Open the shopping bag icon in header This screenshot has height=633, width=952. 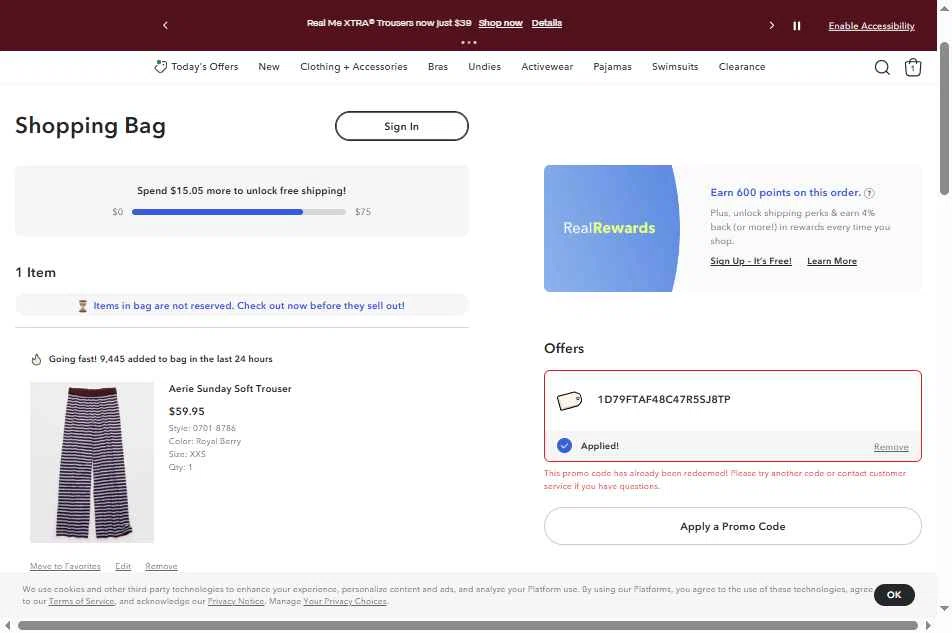(x=913, y=67)
